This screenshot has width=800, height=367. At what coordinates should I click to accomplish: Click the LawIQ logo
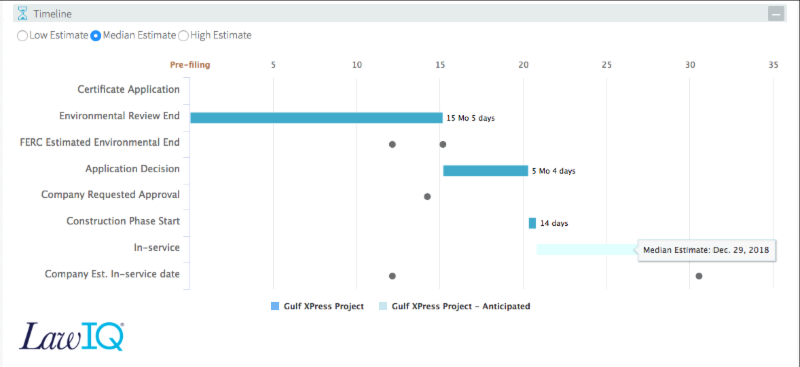coord(71,336)
